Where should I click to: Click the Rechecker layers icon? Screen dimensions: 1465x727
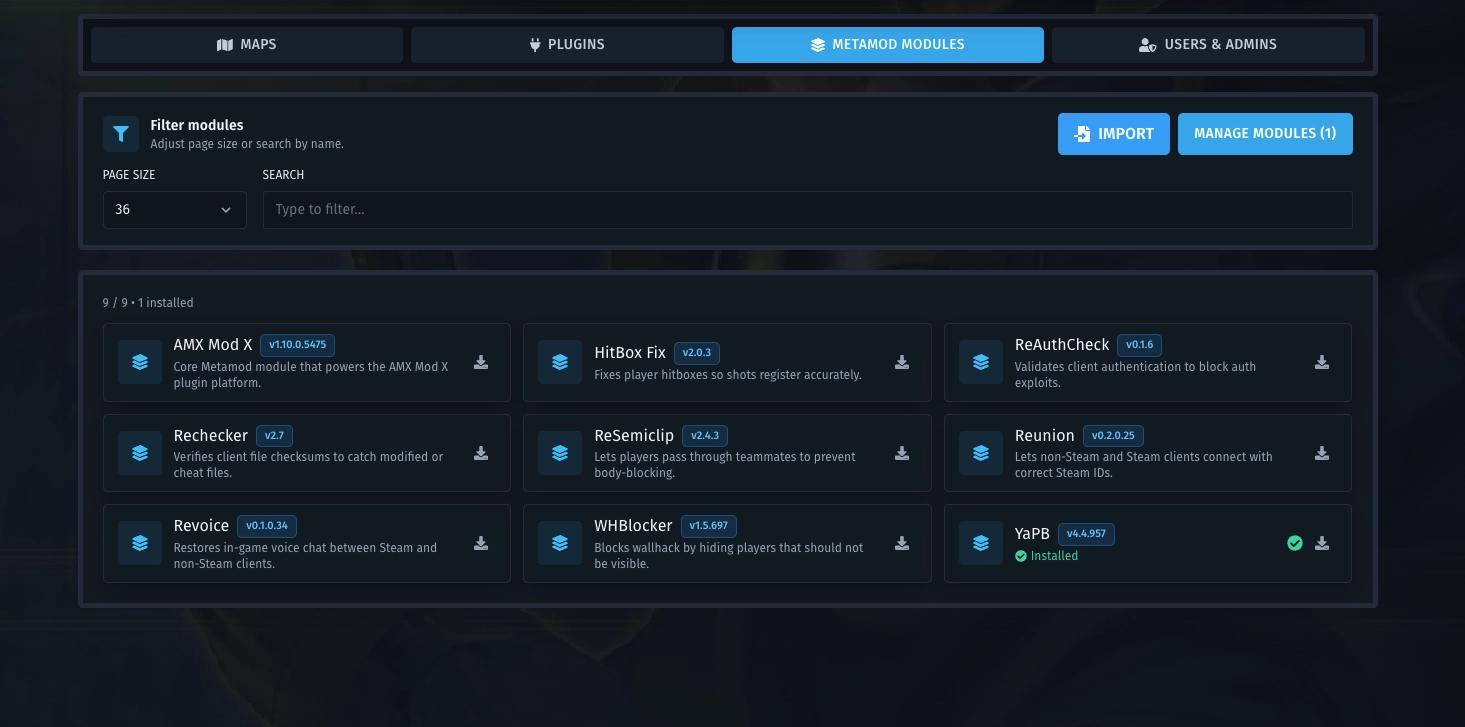[x=140, y=453]
